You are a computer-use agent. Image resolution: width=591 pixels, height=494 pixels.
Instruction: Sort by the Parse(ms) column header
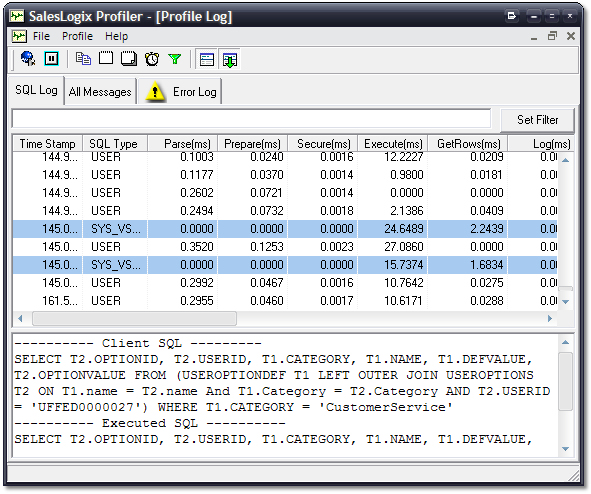tap(182, 144)
